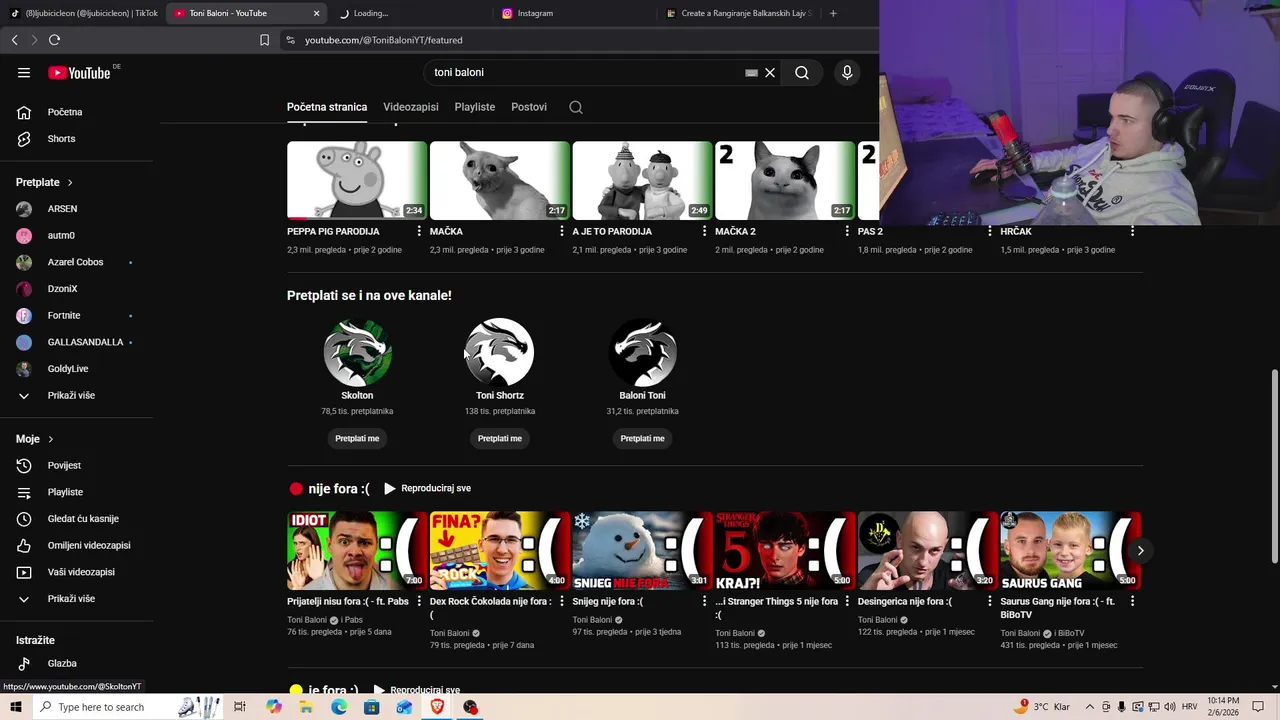Select Početna stranica tab
The image size is (1280, 720).
click(x=327, y=107)
